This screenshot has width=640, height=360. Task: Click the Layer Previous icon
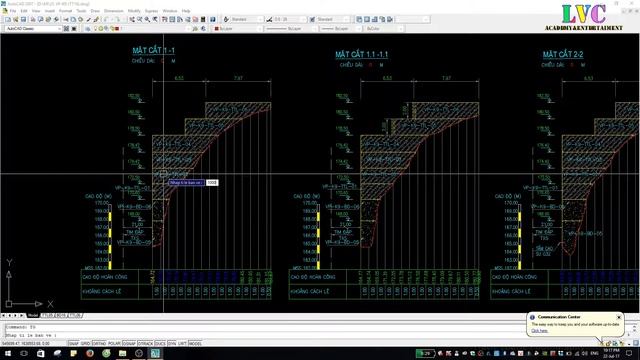coord(203,29)
